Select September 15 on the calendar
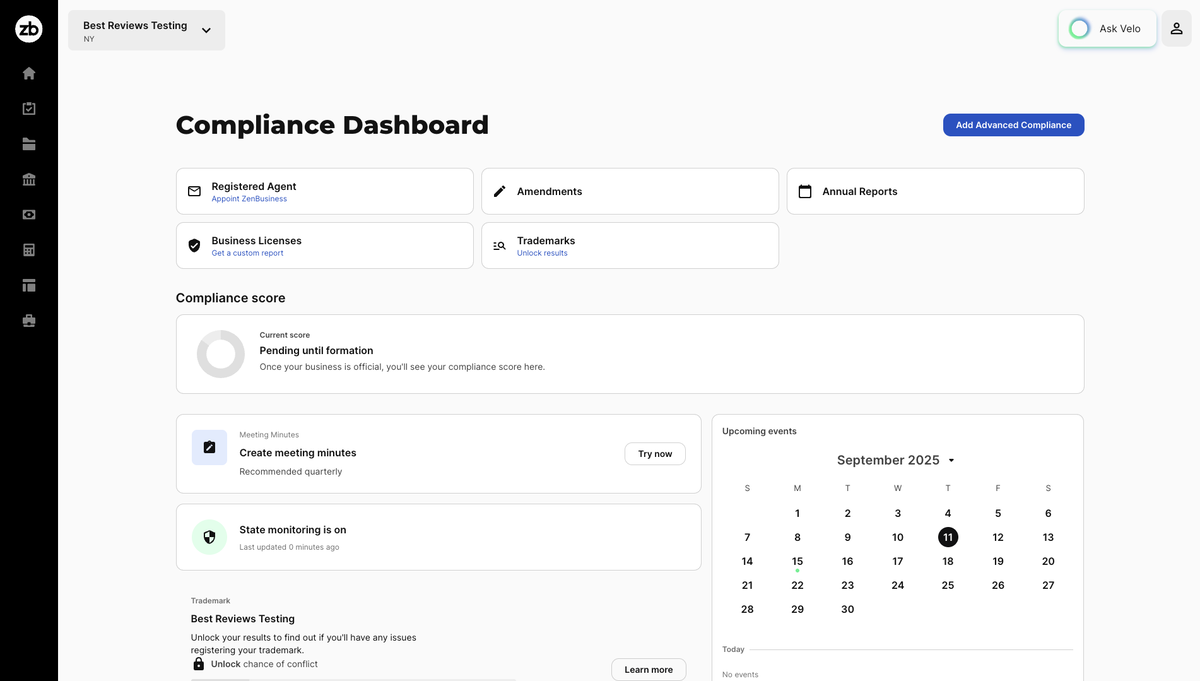This screenshot has width=1200, height=681. coord(797,561)
